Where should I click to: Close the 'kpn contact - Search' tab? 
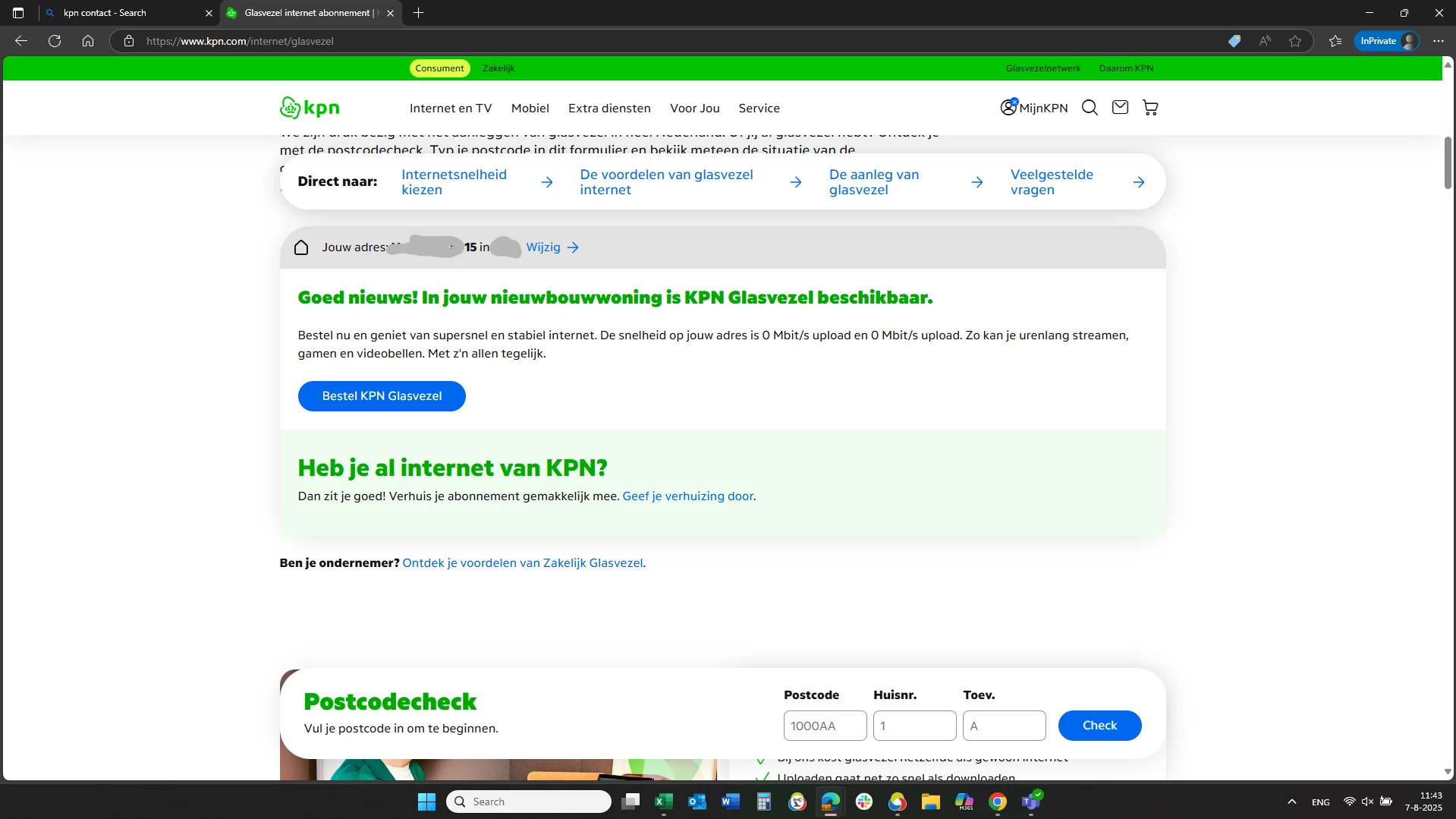point(209,13)
